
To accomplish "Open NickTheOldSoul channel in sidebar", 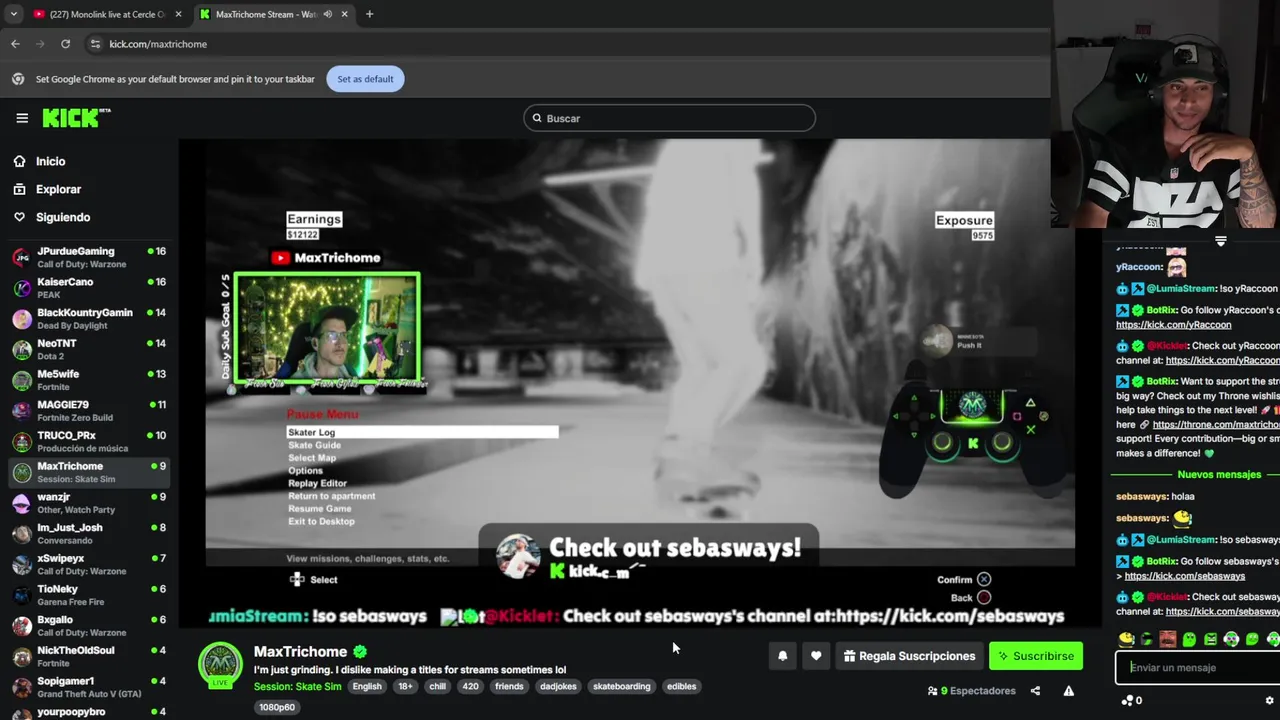I will pos(89,656).
